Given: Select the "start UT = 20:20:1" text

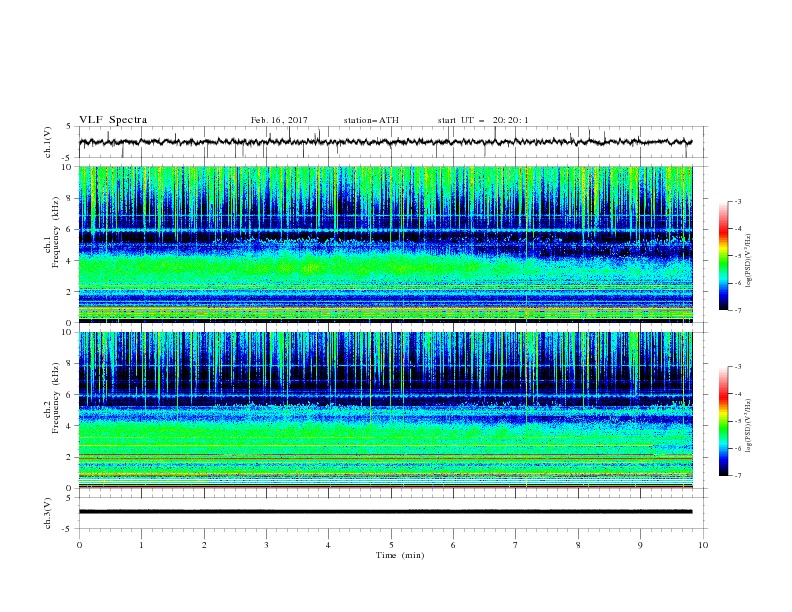Looking at the screenshot, I should (483, 120).
